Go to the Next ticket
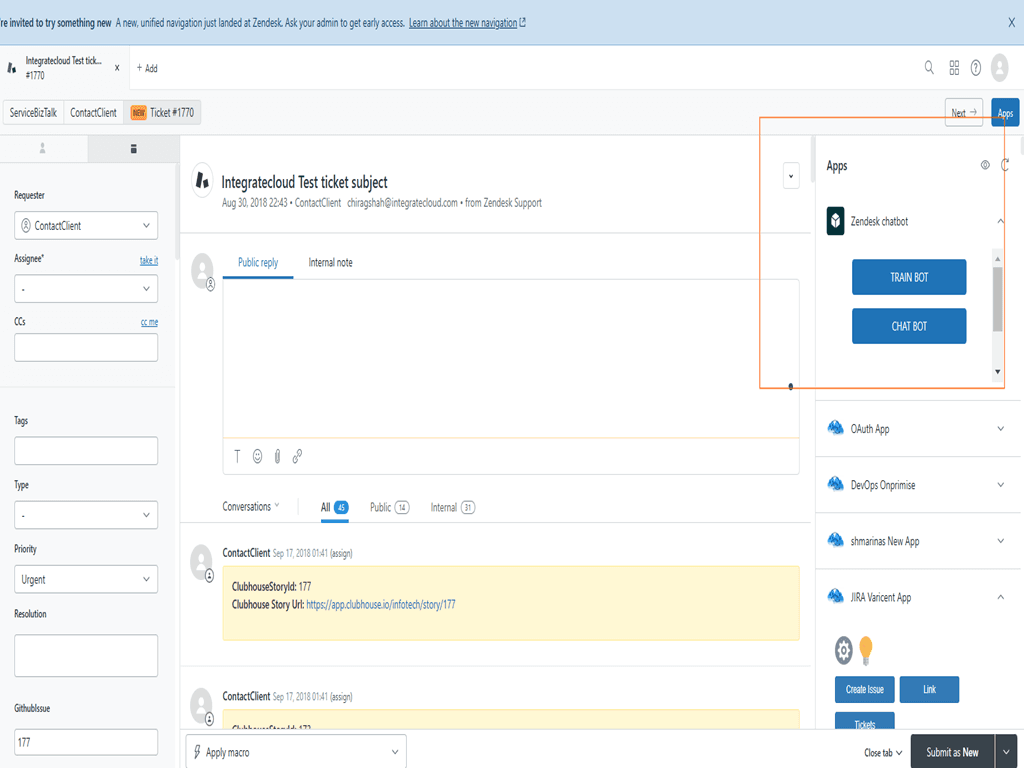The width and height of the screenshot is (1024, 768). point(963,112)
